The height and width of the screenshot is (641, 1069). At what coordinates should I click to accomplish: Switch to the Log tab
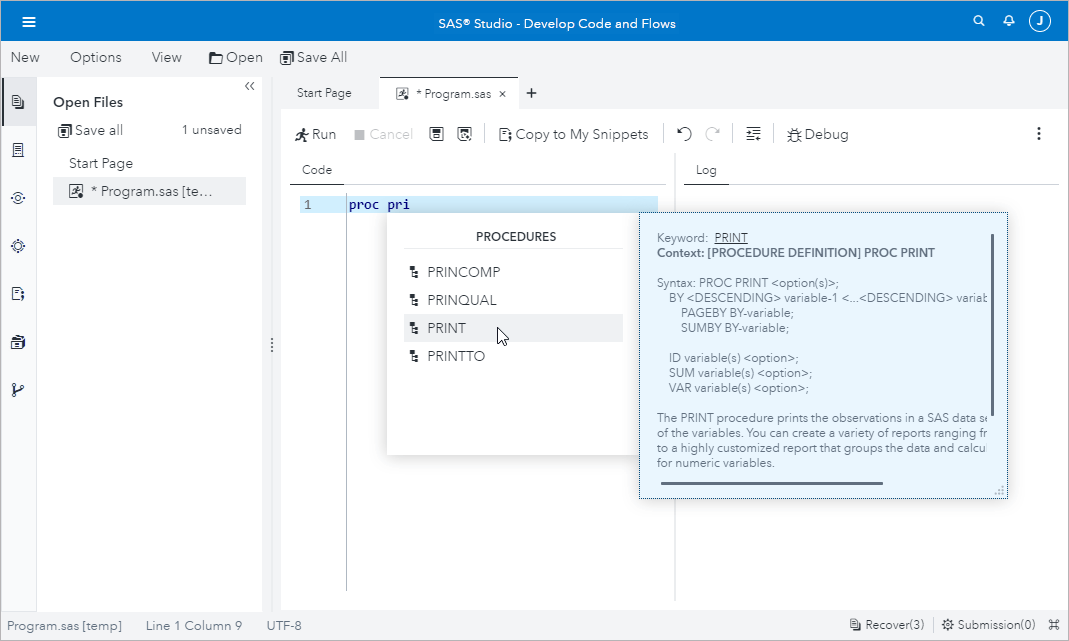pyautogui.click(x=706, y=170)
